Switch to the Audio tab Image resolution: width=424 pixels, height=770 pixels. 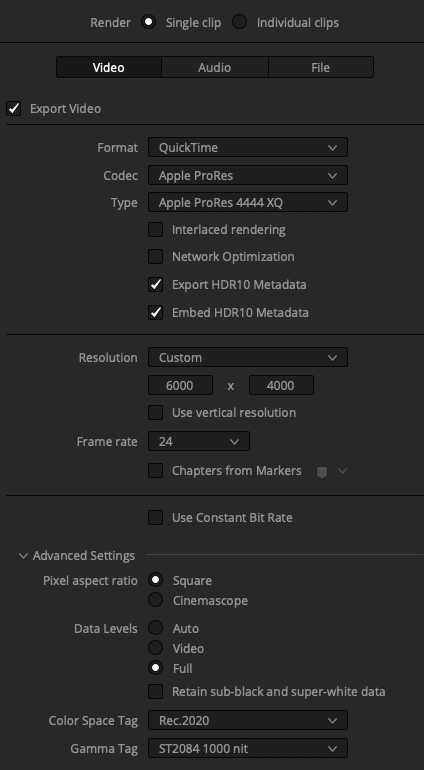click(x=215, y=67)
